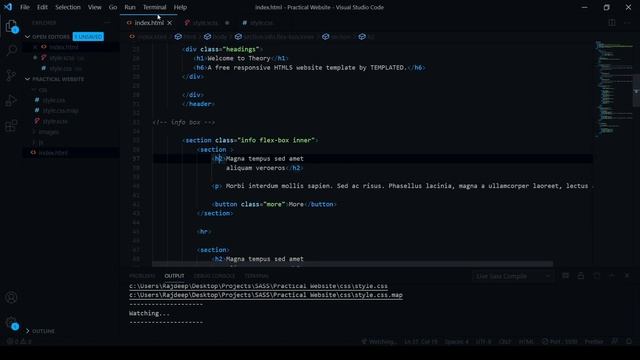Viewport: 640px width, 360px height.
Task: Open the style.css.map path link in output
Action: tap(266, 295)
